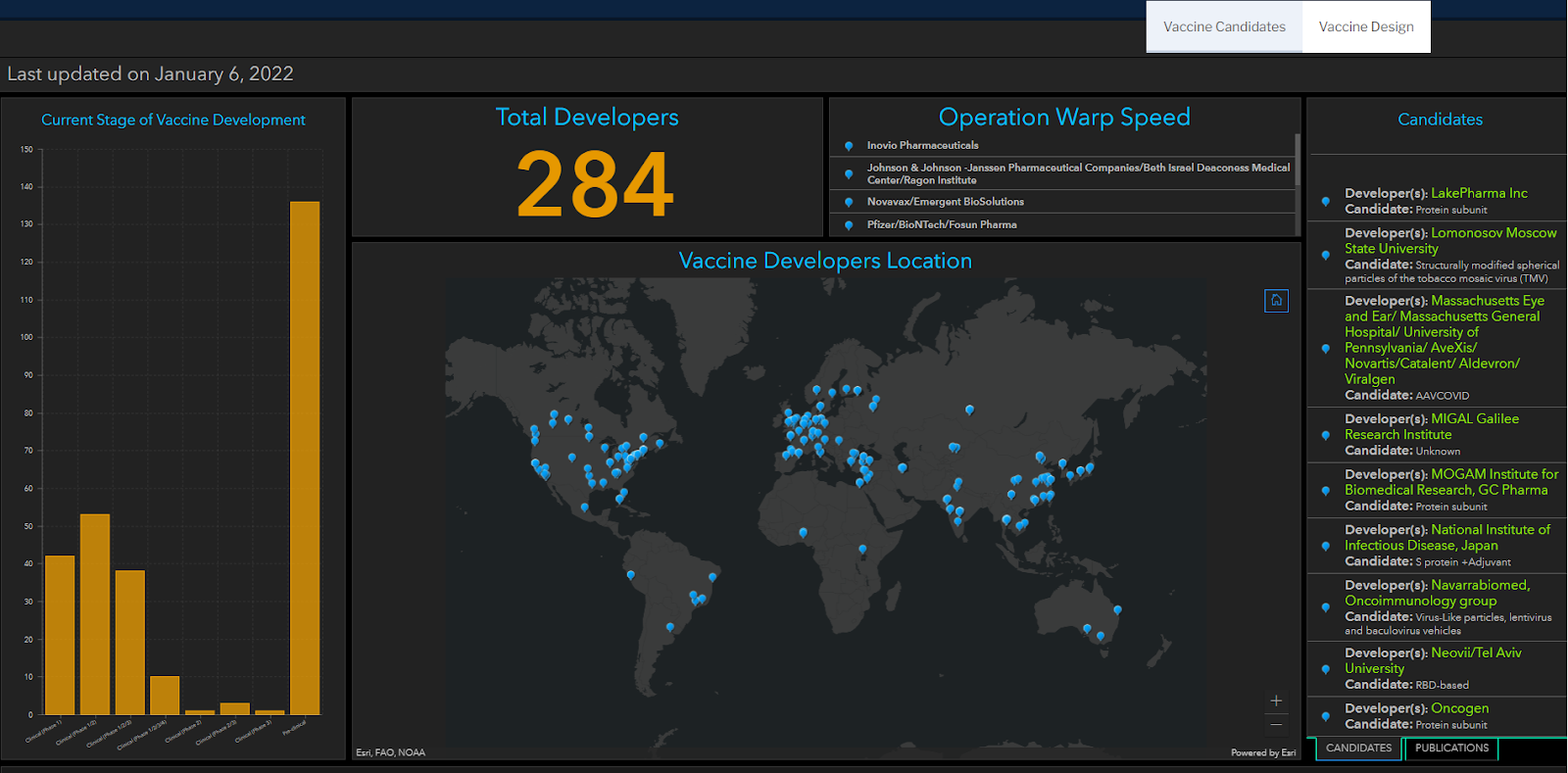Viewport: 1568px width, 773px height.
Task: Open the Neovii/Tel Aviv University entry
Action: point(1437,668)
